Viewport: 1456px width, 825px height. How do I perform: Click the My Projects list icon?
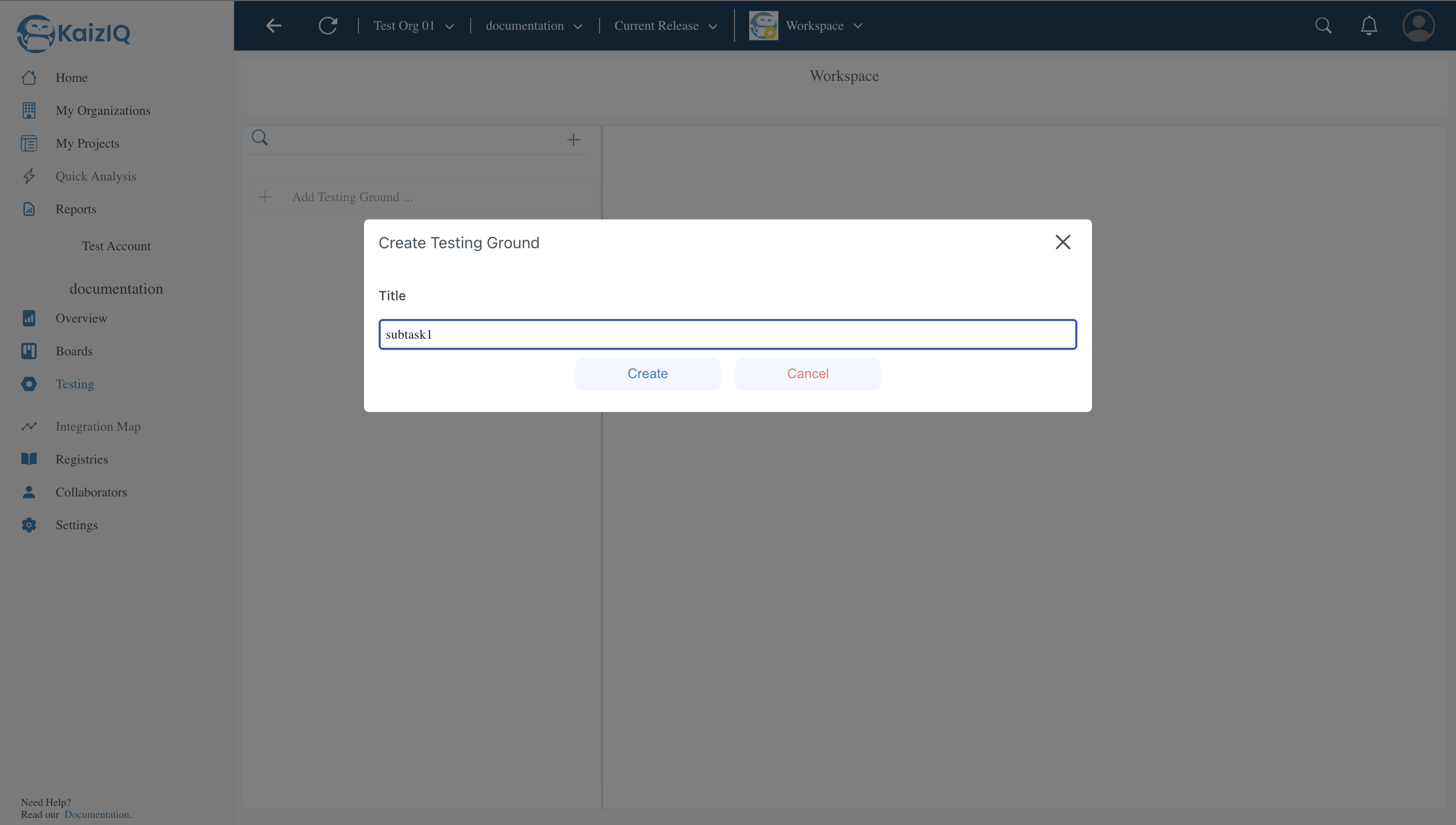click(29, 144)
